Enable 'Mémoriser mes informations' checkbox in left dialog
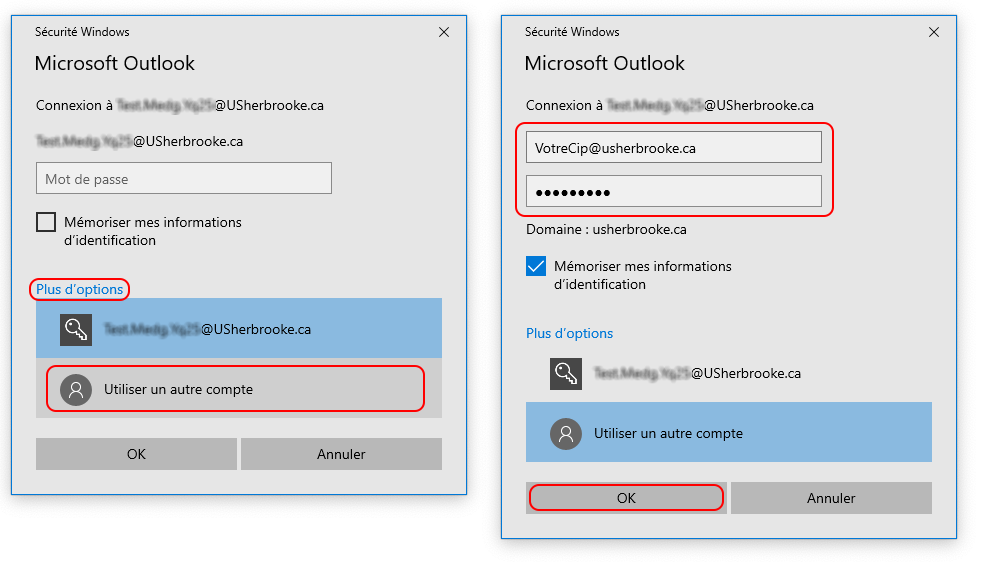Image resolution: width=992 pixels, height=587 pixels. pyautogui.click(x=46, y=222)
